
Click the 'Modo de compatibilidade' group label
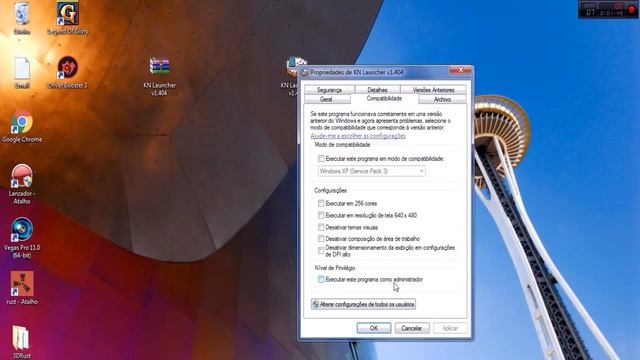[x=342, y=145]
